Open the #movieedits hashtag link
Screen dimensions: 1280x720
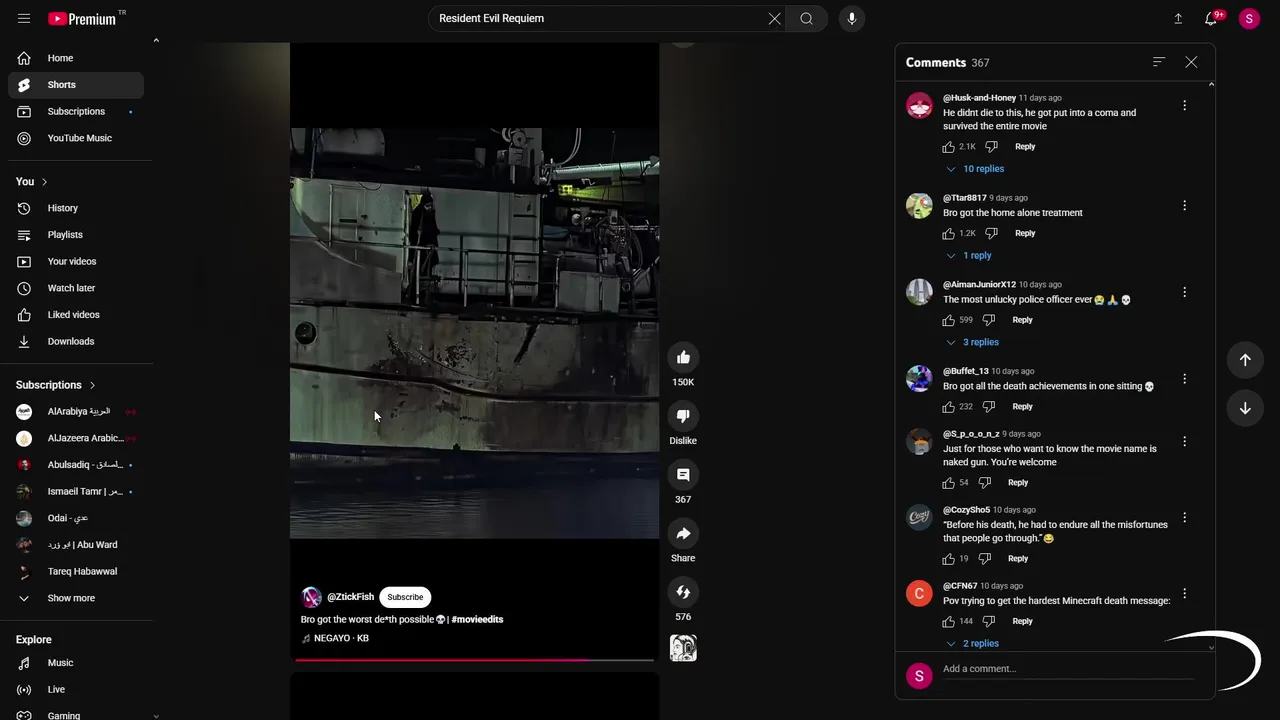[477, 620]
